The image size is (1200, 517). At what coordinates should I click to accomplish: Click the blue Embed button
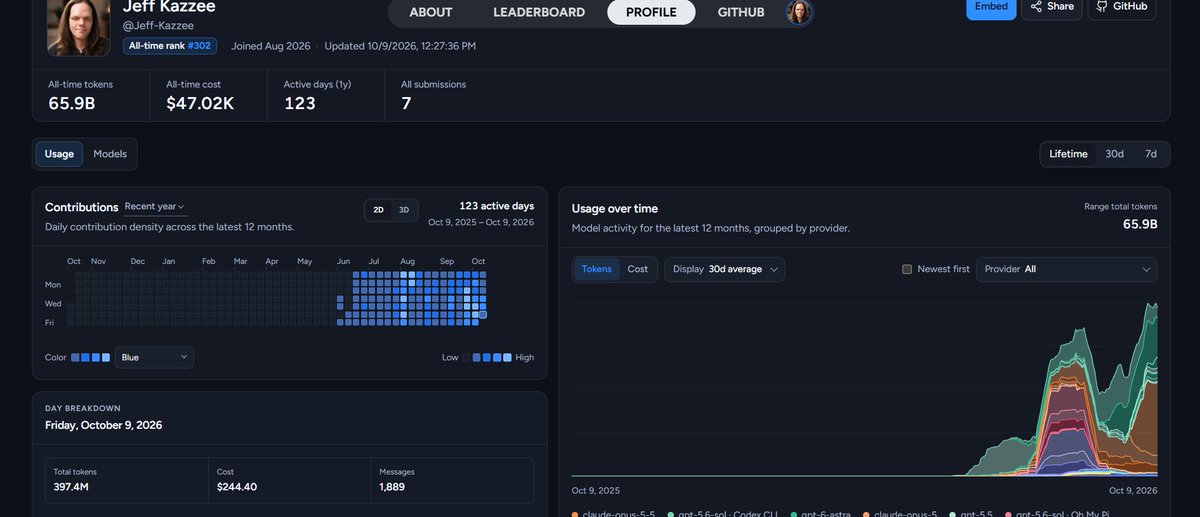point(992,7)
